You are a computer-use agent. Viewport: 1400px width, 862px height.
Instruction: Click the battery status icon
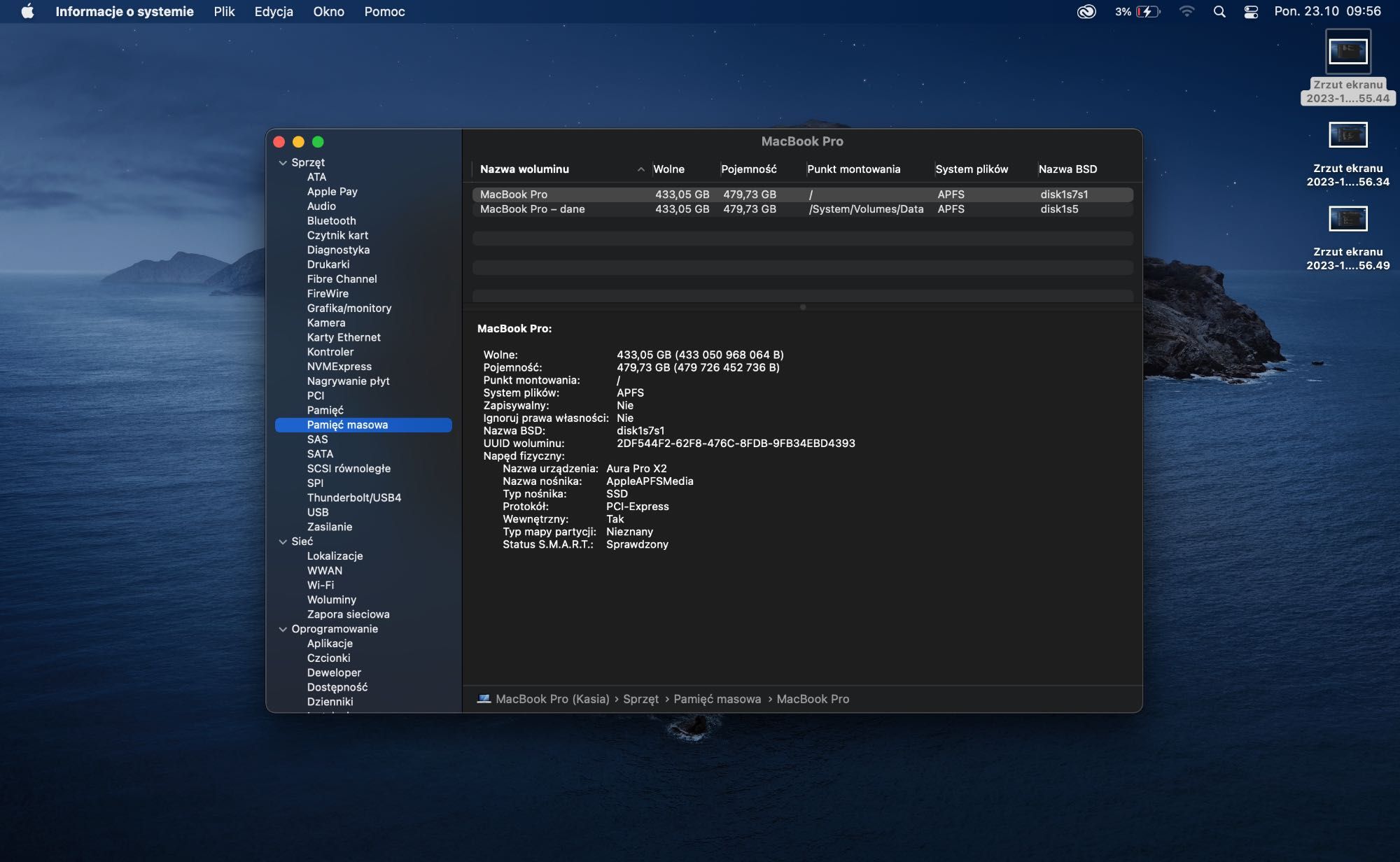tap(1148, 11)
